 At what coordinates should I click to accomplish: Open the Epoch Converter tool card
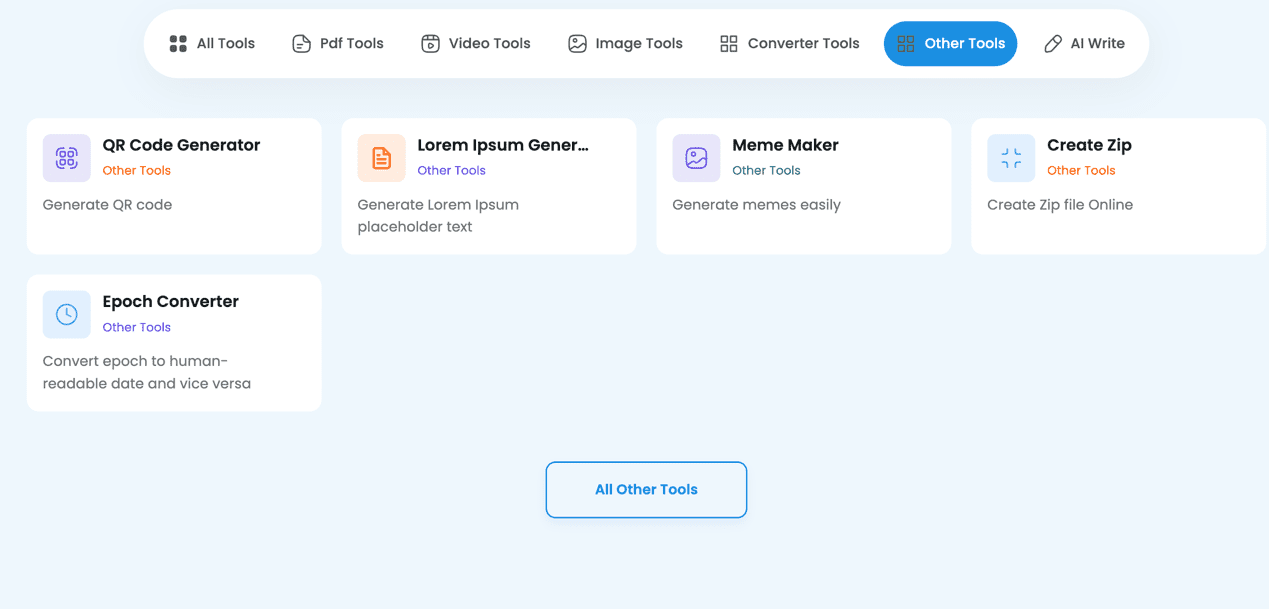coord(174,342)
